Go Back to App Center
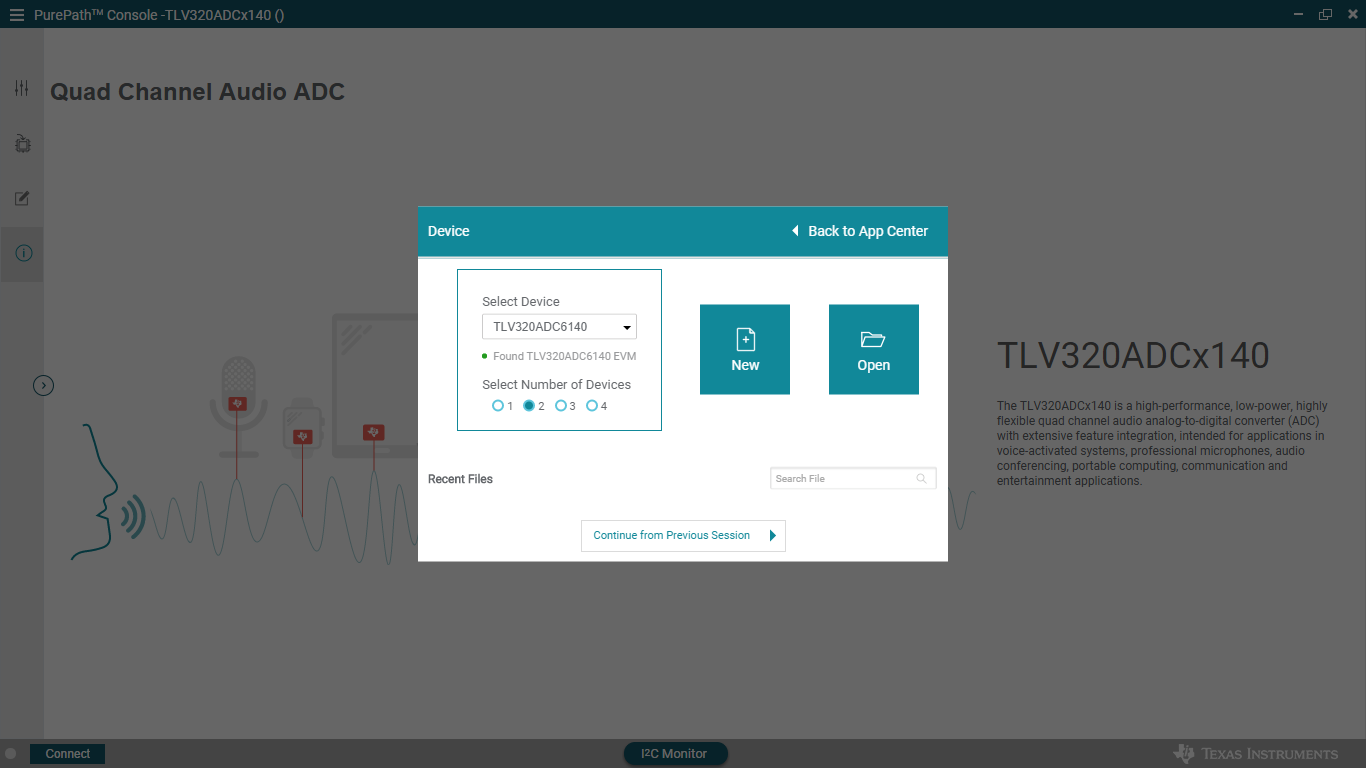Viewport: 1366px width, 768px height. [860, 231]
